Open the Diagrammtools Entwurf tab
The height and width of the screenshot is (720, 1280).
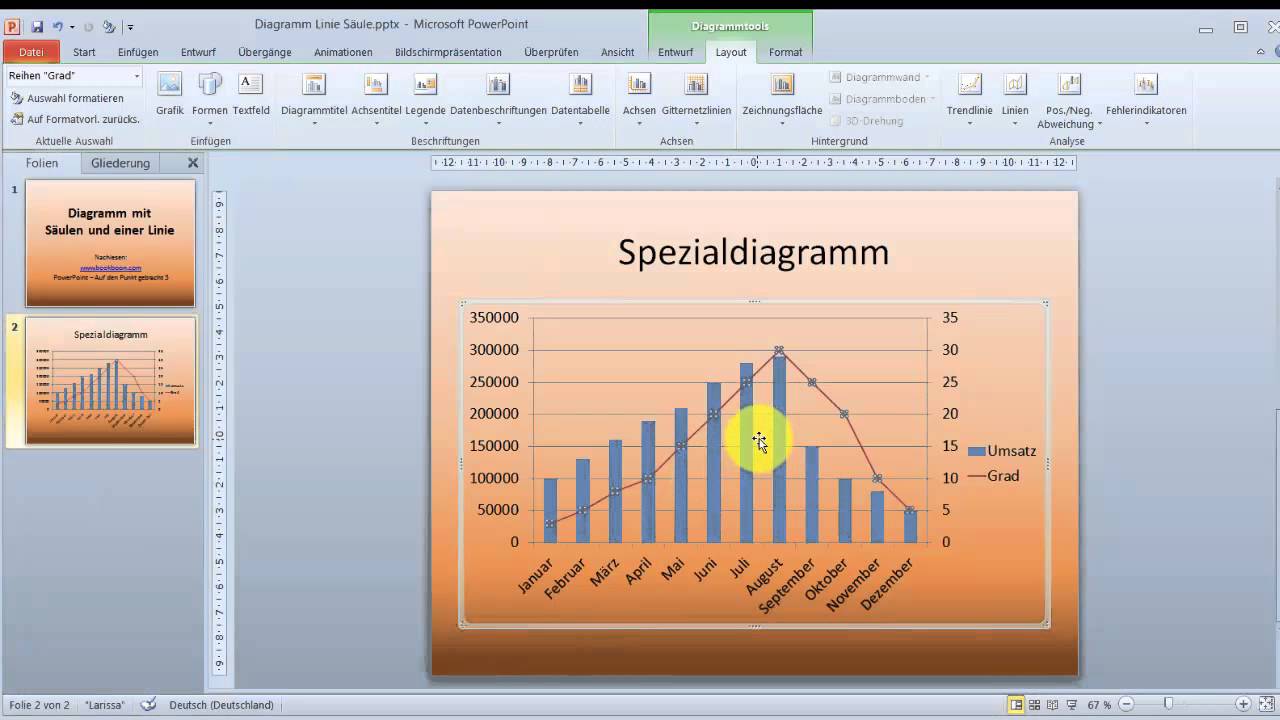pos(676,52)
